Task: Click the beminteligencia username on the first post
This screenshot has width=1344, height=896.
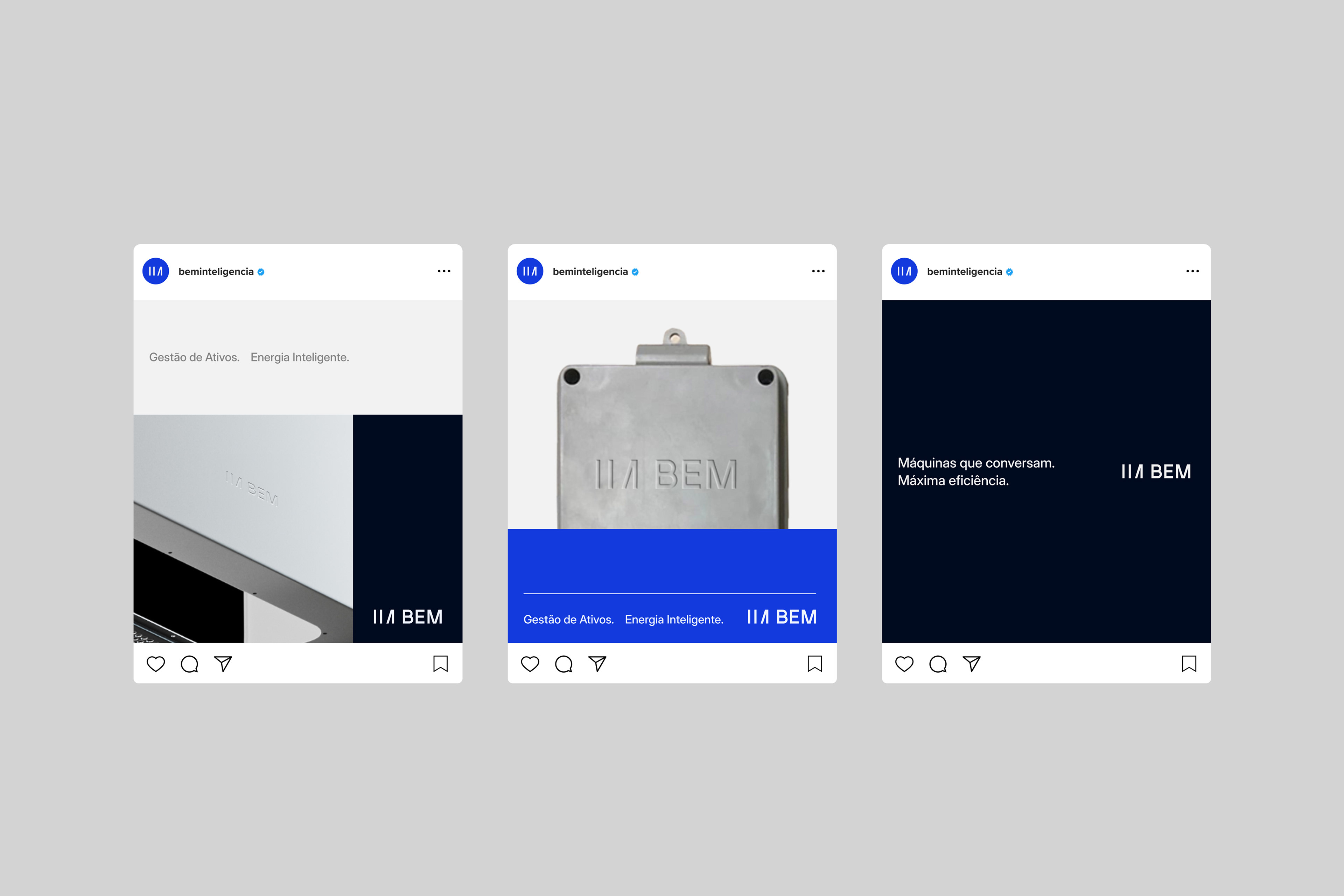Action: click(216, 272)
